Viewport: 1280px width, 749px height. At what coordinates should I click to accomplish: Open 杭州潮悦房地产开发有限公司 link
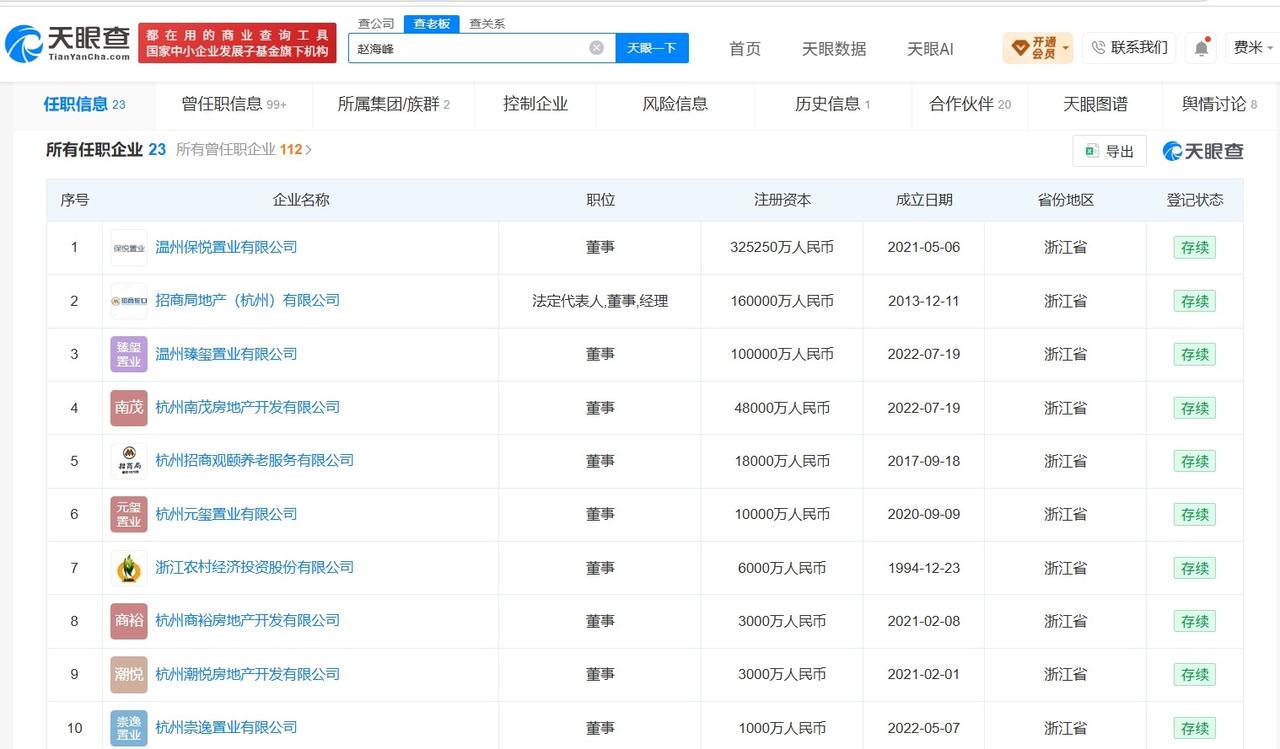pos(247,674)
